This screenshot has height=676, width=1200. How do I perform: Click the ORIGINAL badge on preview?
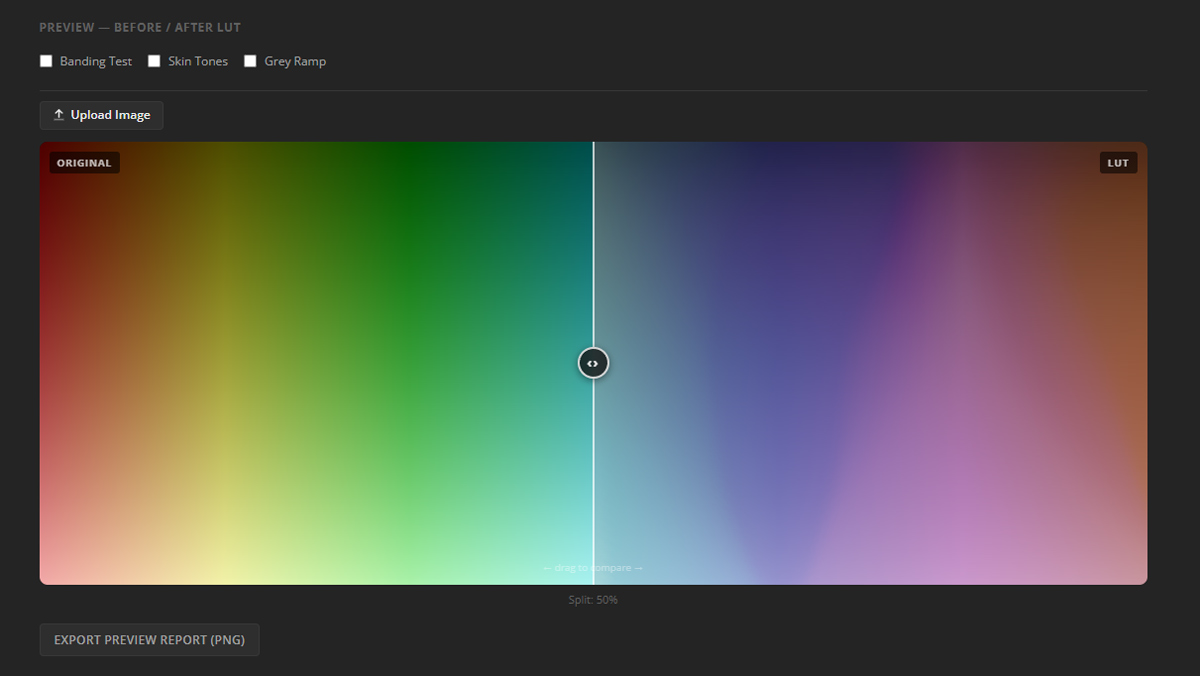pos(84,163)
